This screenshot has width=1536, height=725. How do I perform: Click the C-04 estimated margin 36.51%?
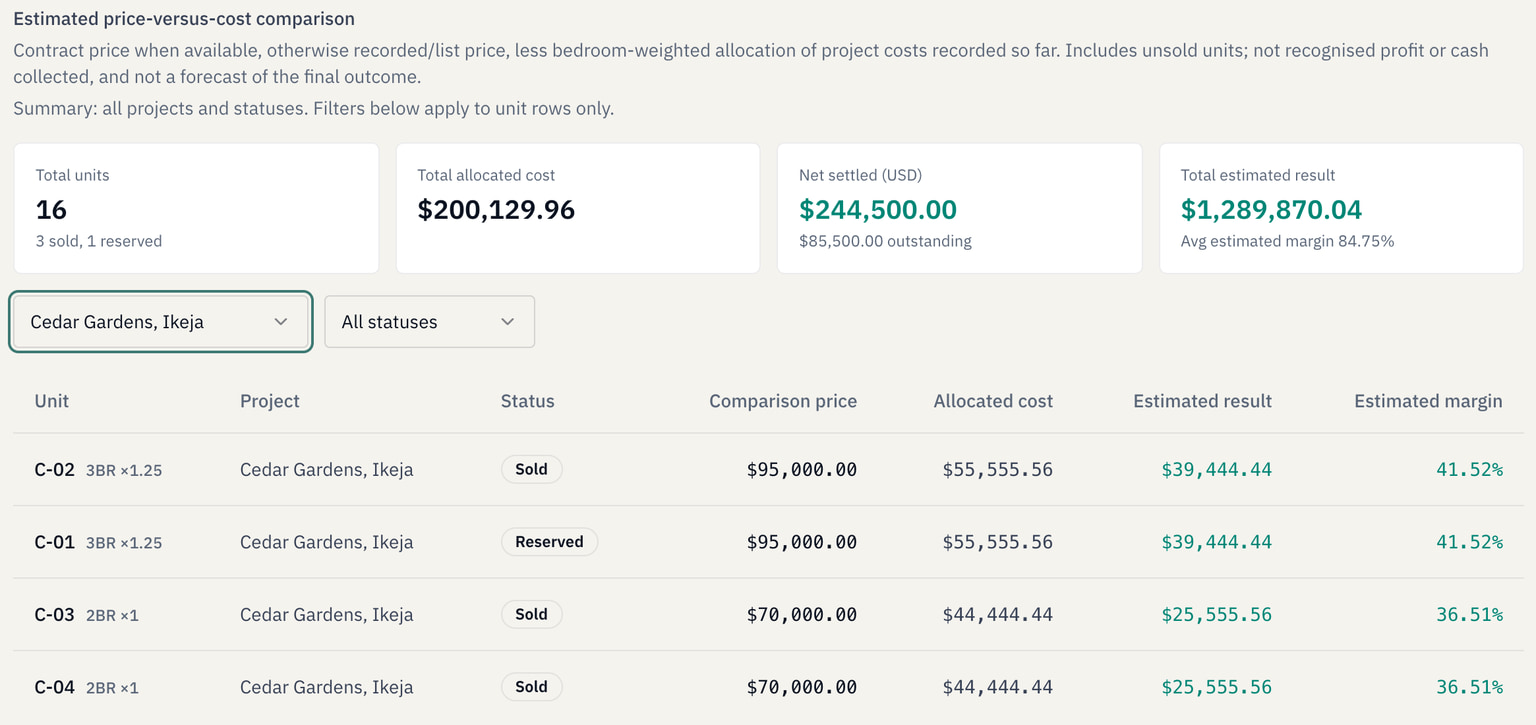tap(1469, 687)
